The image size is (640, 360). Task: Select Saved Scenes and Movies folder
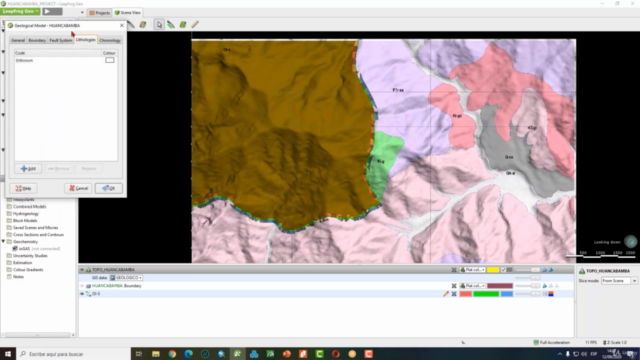coord(36,228)
